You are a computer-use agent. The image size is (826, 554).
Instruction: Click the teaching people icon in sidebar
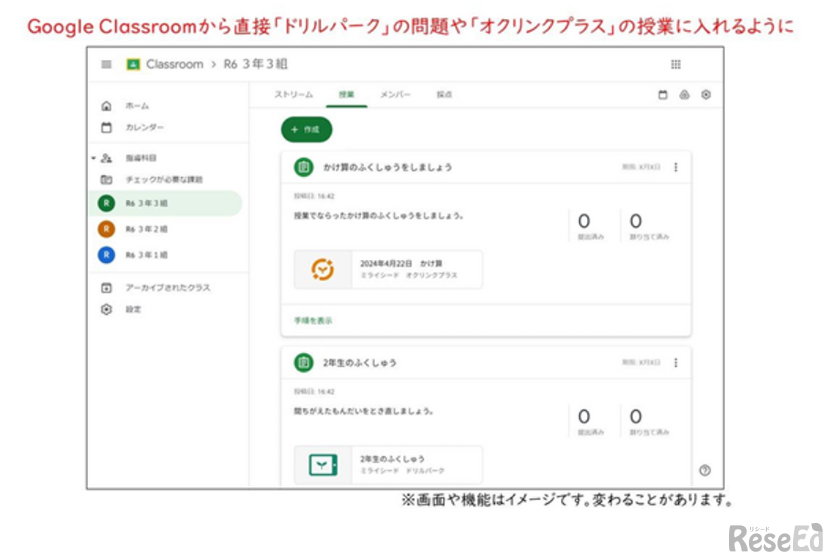coord(106,158)
